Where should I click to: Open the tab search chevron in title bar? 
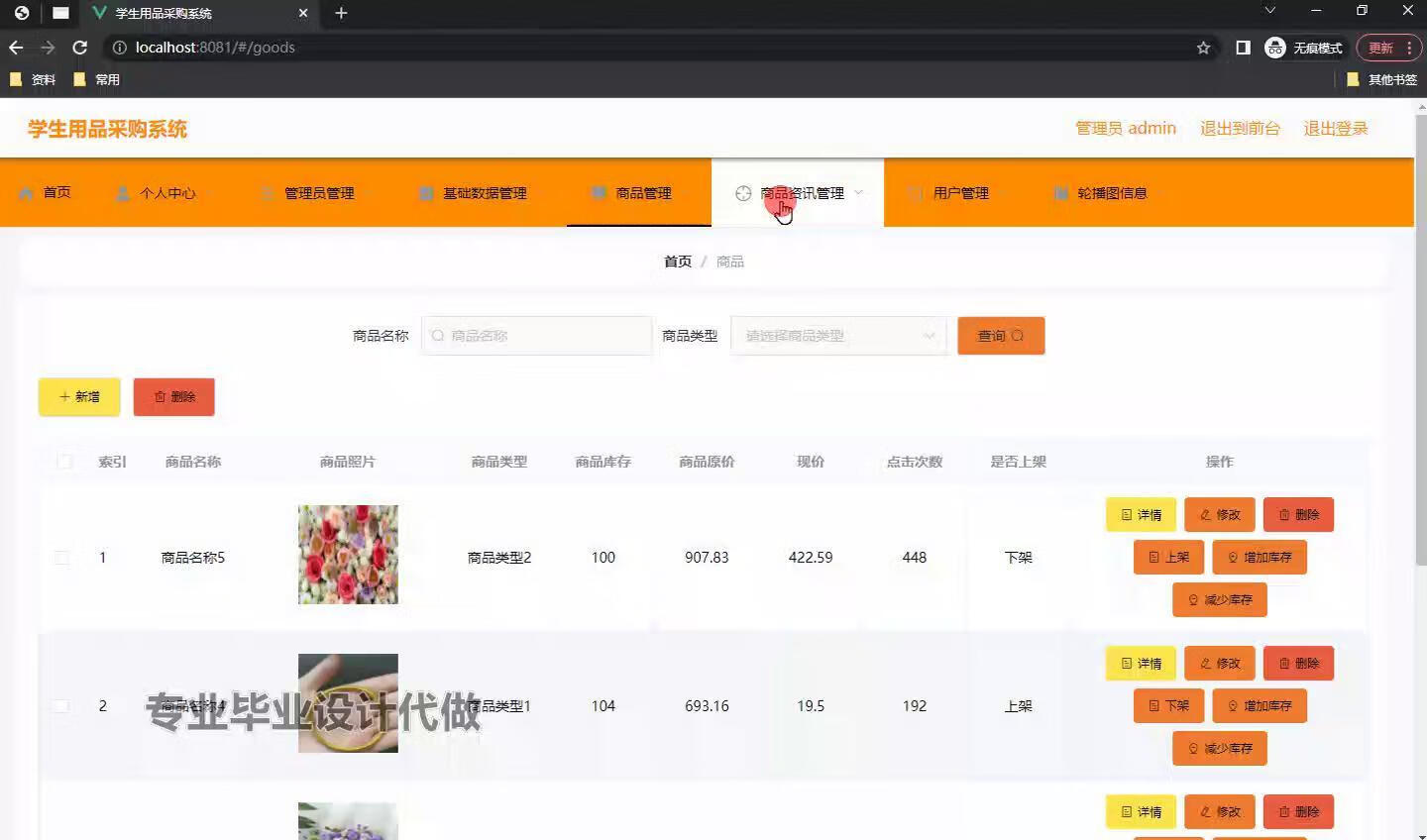pos(1269,11)
